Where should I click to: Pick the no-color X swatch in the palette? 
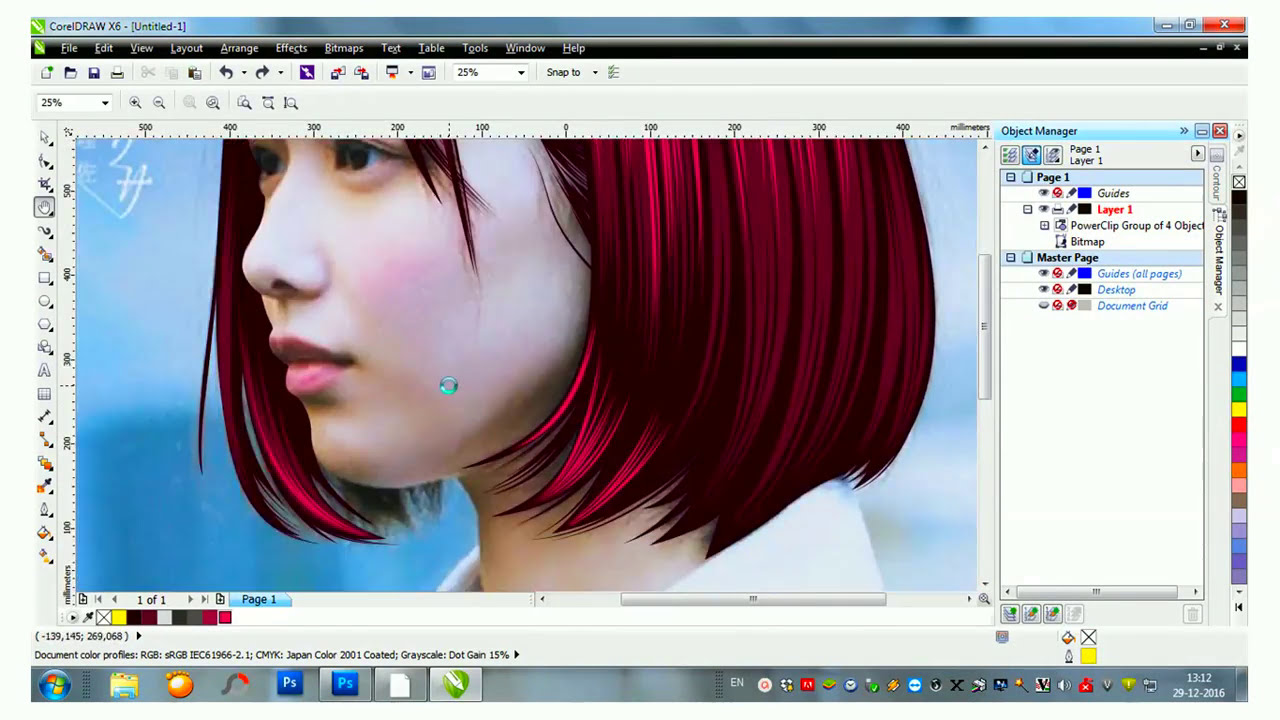[x=1239, y=182]
